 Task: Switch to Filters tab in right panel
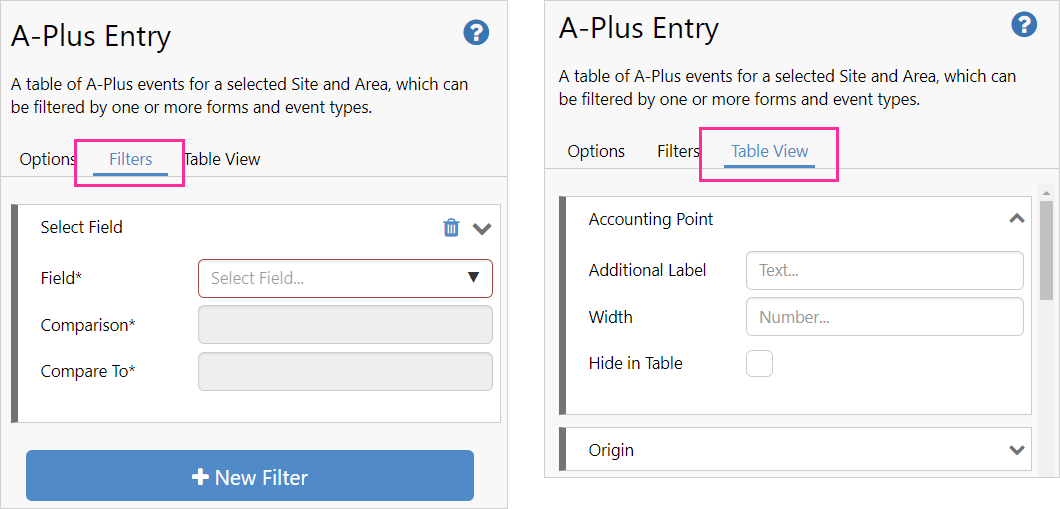tap(677, 151)
